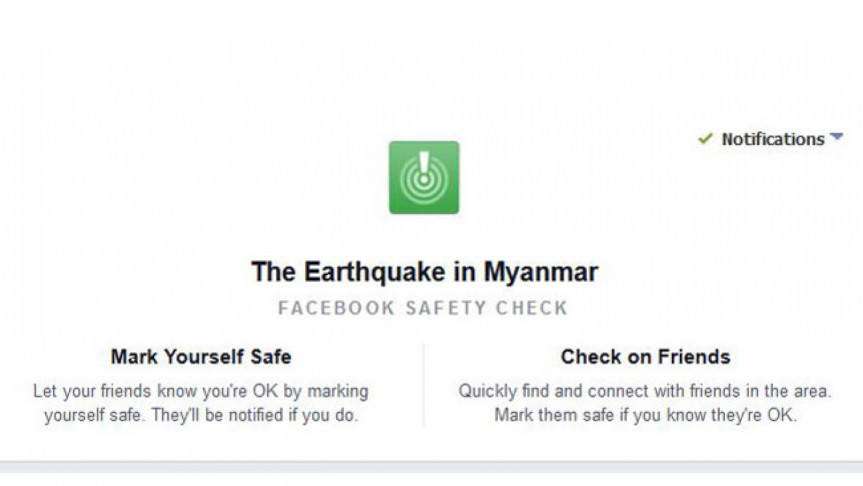Open the Notifications menu label
Viewport: 863px width, 486px height.
(x=773, y=139)
